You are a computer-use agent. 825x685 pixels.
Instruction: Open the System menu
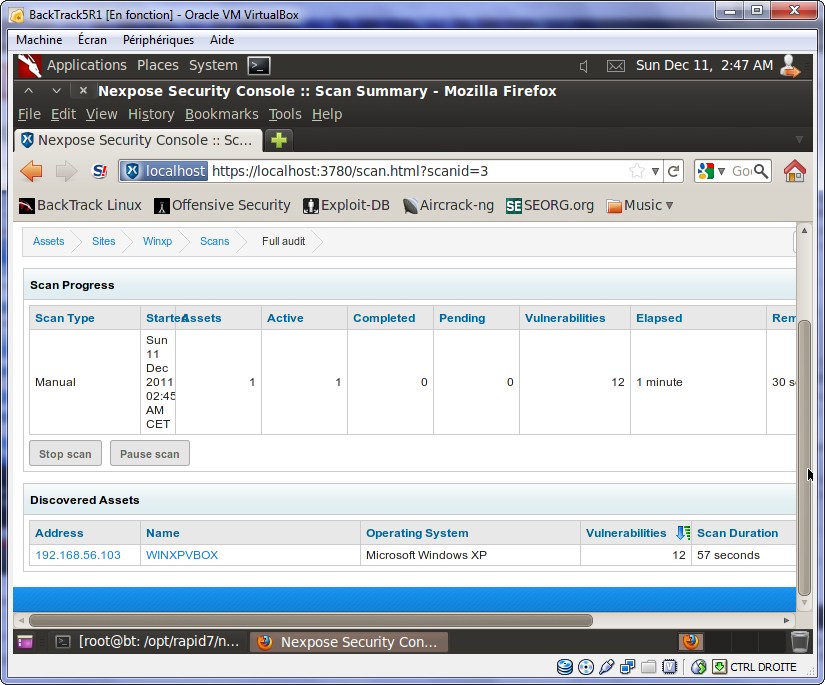click(x=213, y=65)
